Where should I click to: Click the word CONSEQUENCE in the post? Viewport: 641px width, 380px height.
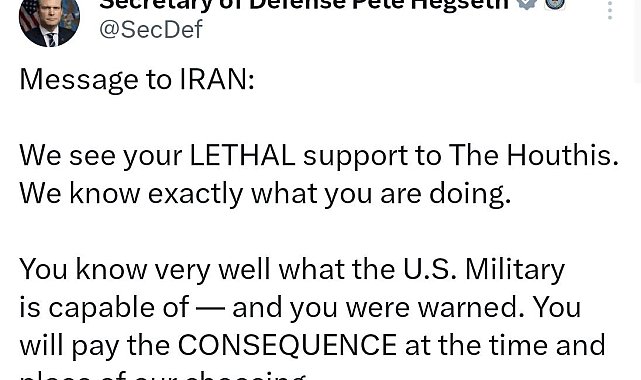pos(287,345)
